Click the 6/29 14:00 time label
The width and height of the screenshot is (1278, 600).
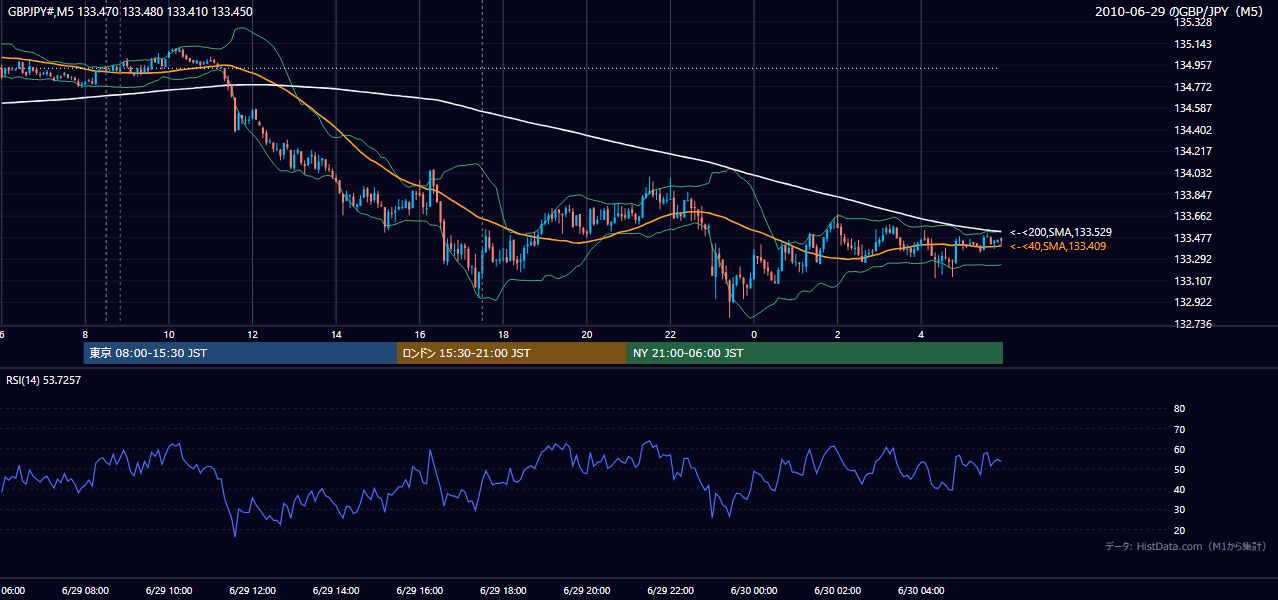click(x=335, y=591)
